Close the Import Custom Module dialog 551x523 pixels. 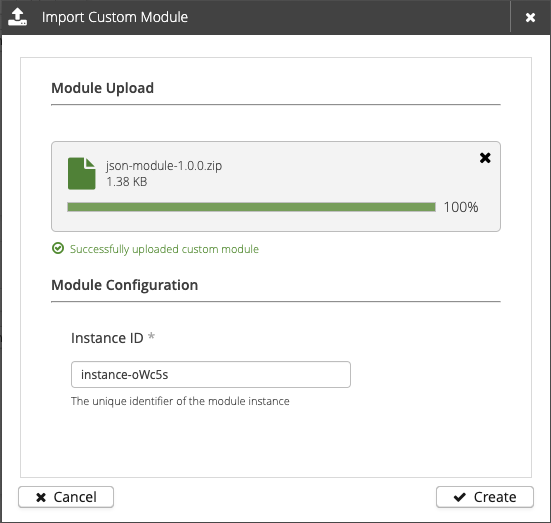pos(530,17)
